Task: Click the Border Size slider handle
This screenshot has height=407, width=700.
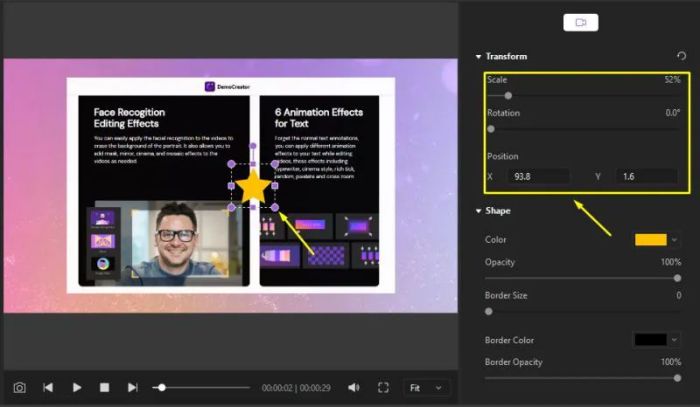Action: [x=489, y=311]
